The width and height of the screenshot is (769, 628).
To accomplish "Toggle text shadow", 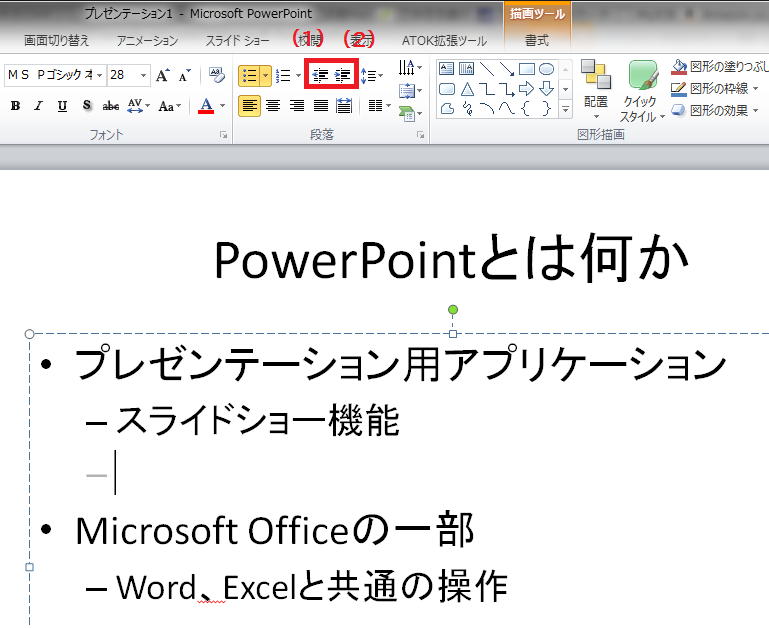I will click(87, 105).
